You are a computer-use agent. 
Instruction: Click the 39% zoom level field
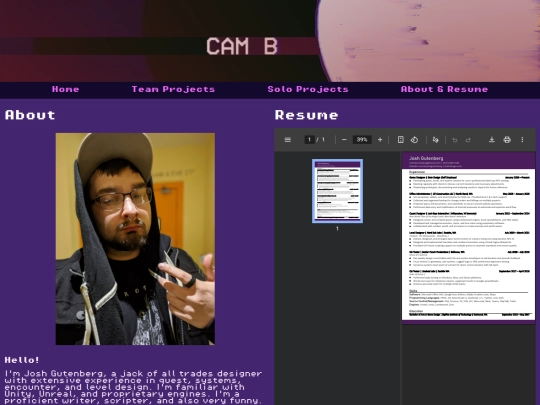[362, 139]
